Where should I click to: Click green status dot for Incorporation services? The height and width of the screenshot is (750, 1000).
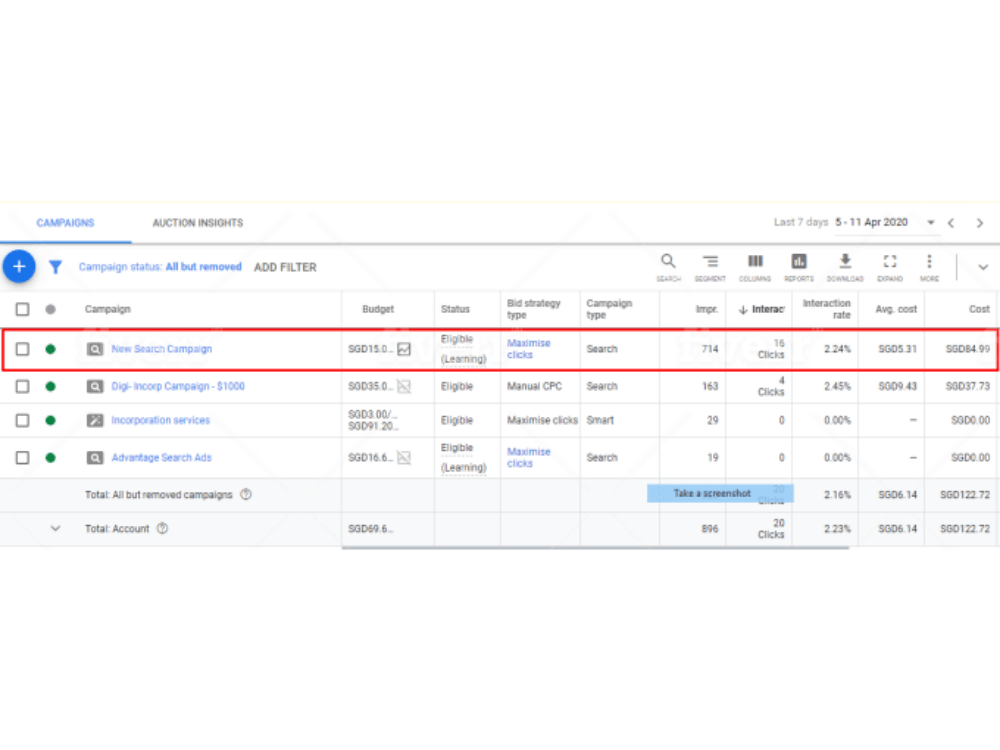point(50,420)
